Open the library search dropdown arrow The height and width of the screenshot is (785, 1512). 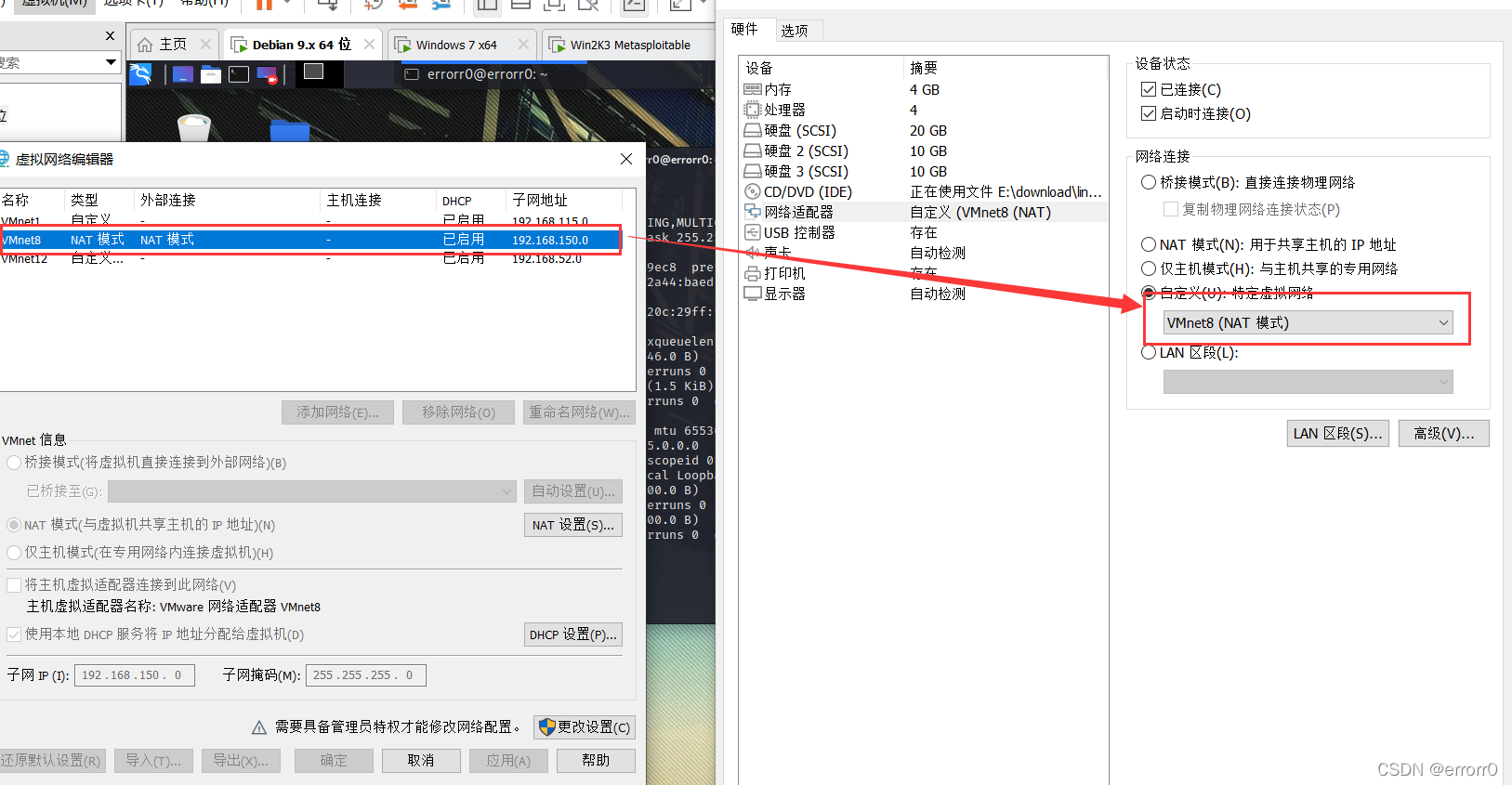[112, 62]
